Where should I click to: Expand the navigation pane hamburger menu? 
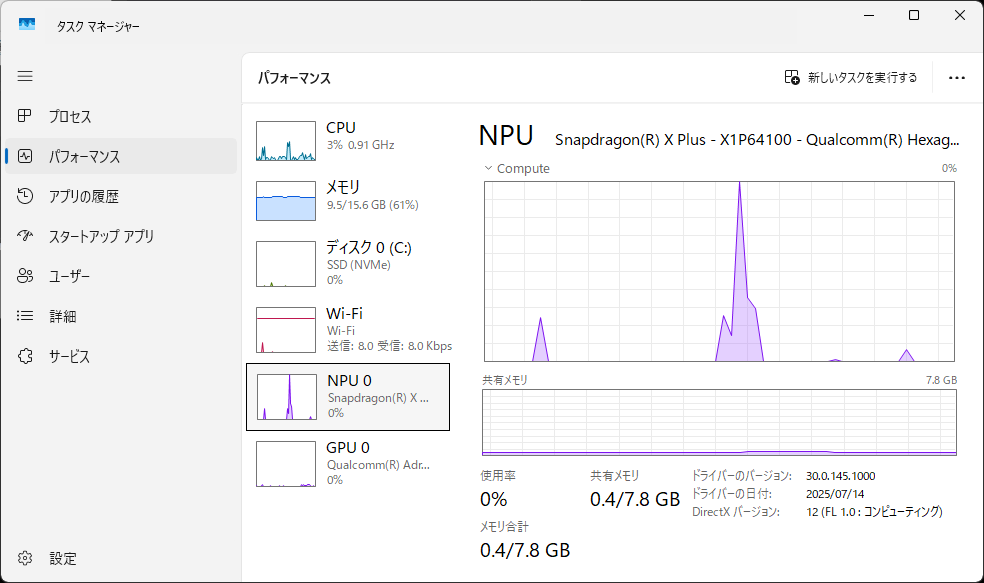[24, 76]
